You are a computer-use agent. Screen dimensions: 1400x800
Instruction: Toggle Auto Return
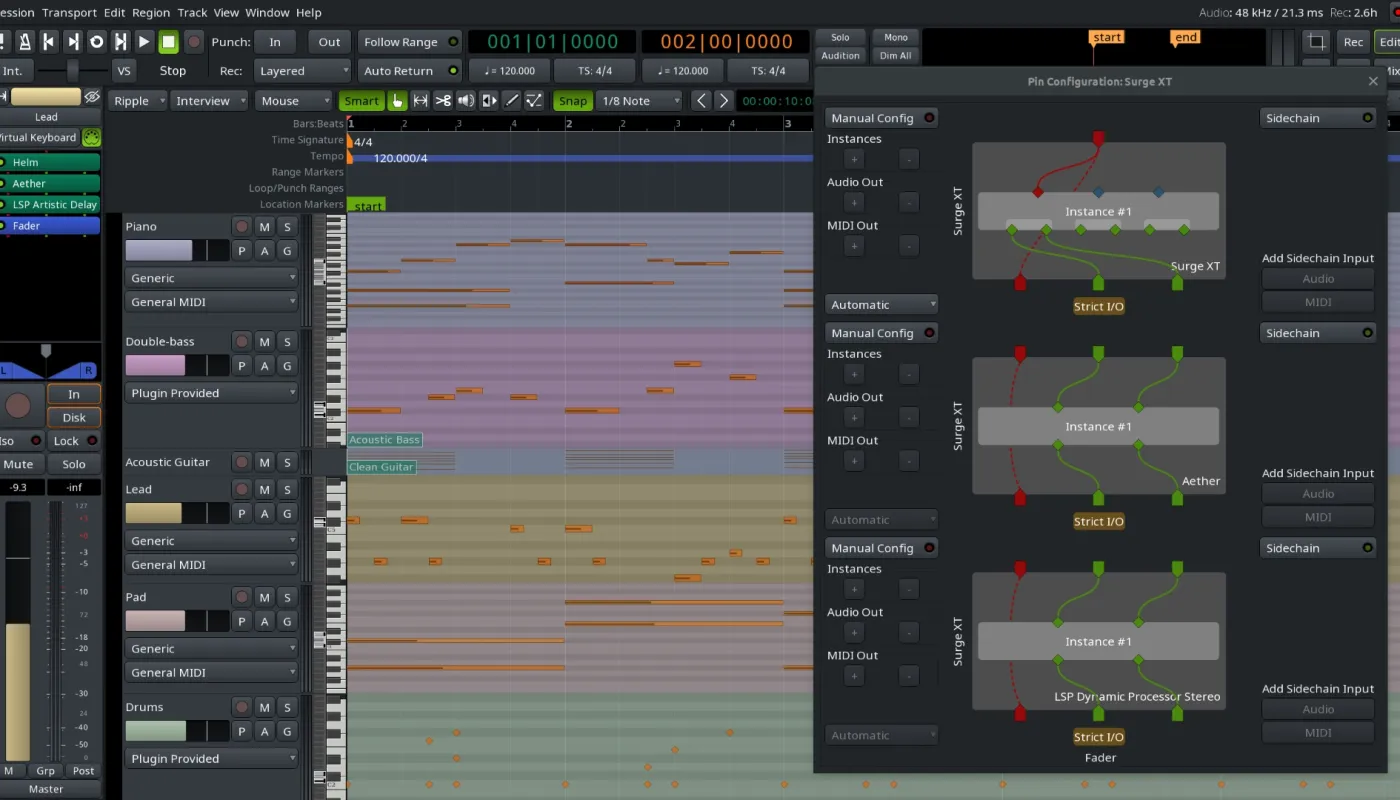[x=410, y=71]
